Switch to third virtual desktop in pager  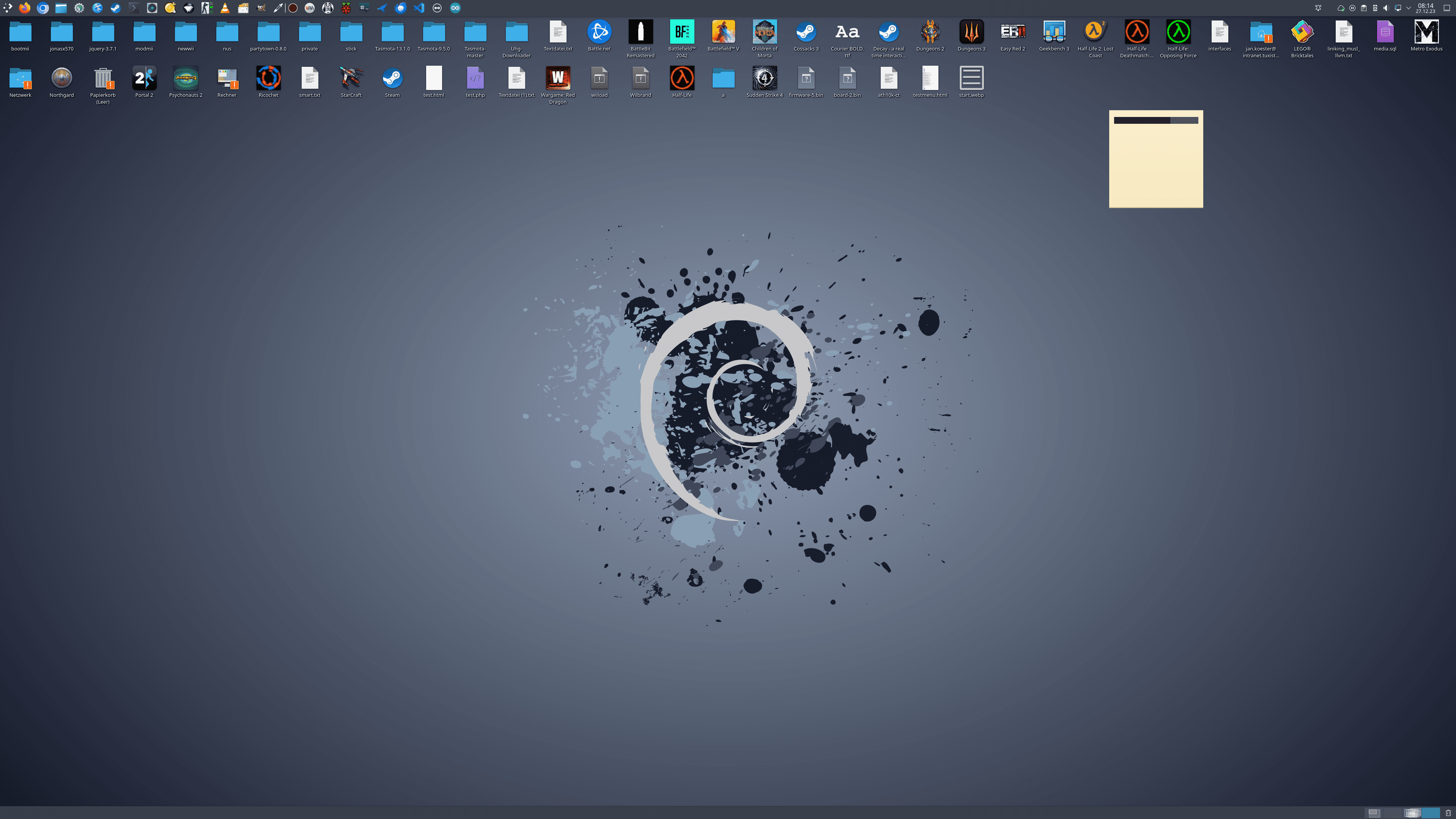click(x=1412, y=813)
